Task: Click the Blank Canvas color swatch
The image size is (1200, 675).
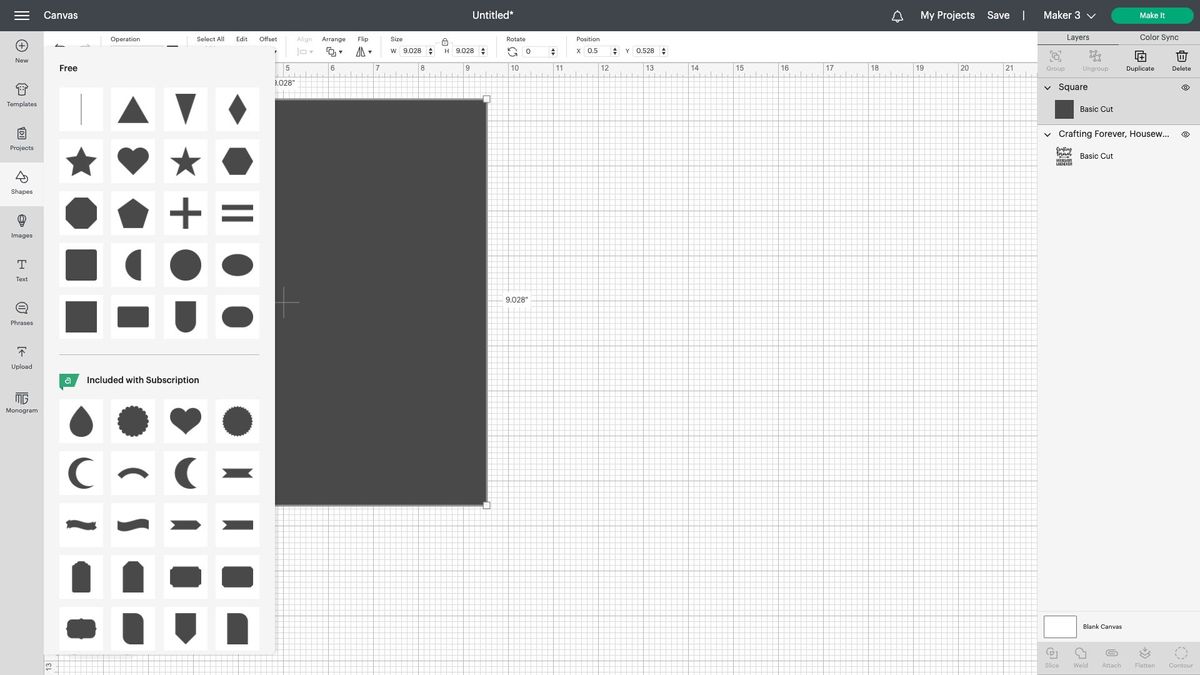Action: pos(1060,627)
